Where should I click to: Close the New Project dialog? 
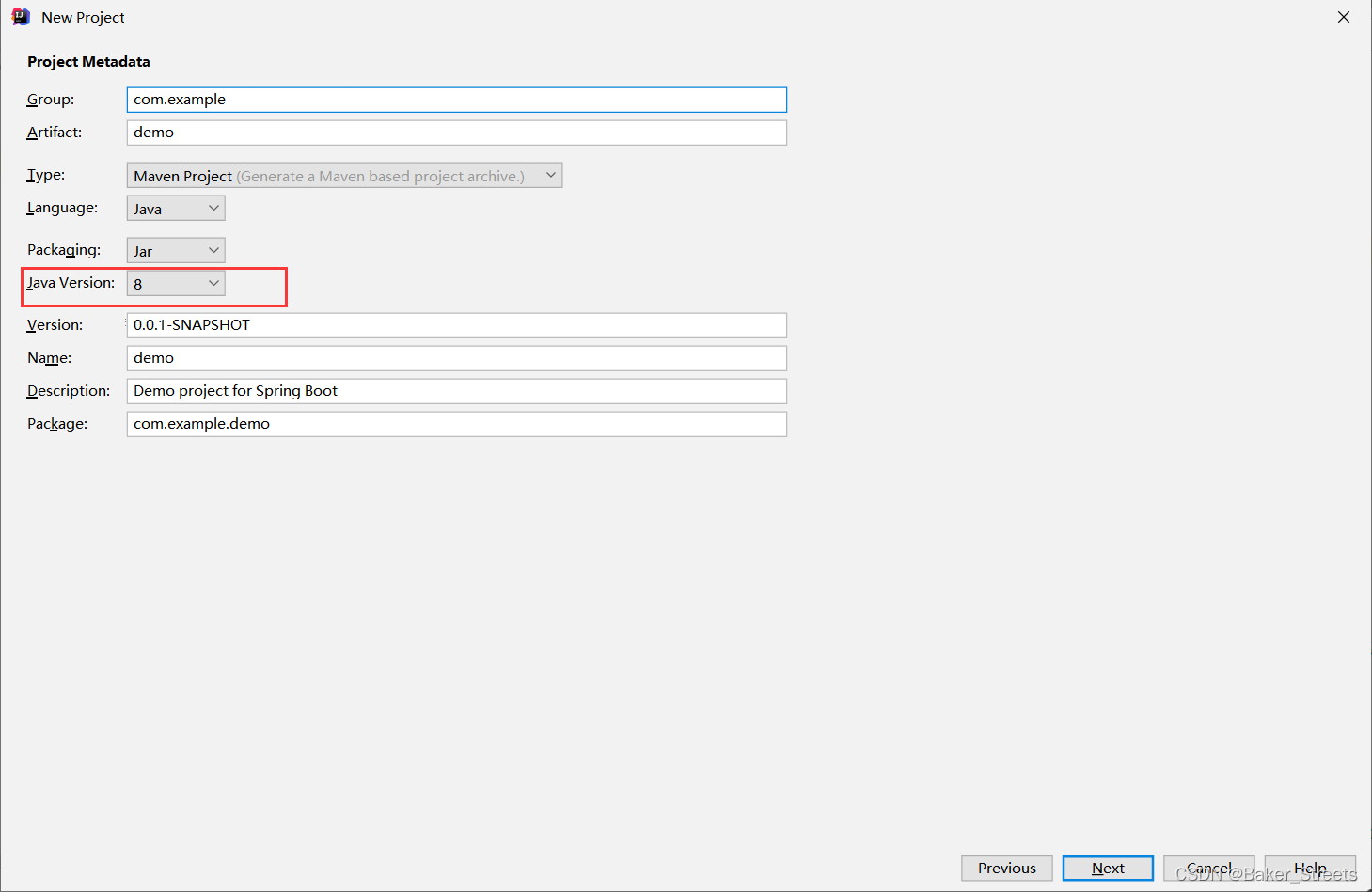[x=1344, y=17]
